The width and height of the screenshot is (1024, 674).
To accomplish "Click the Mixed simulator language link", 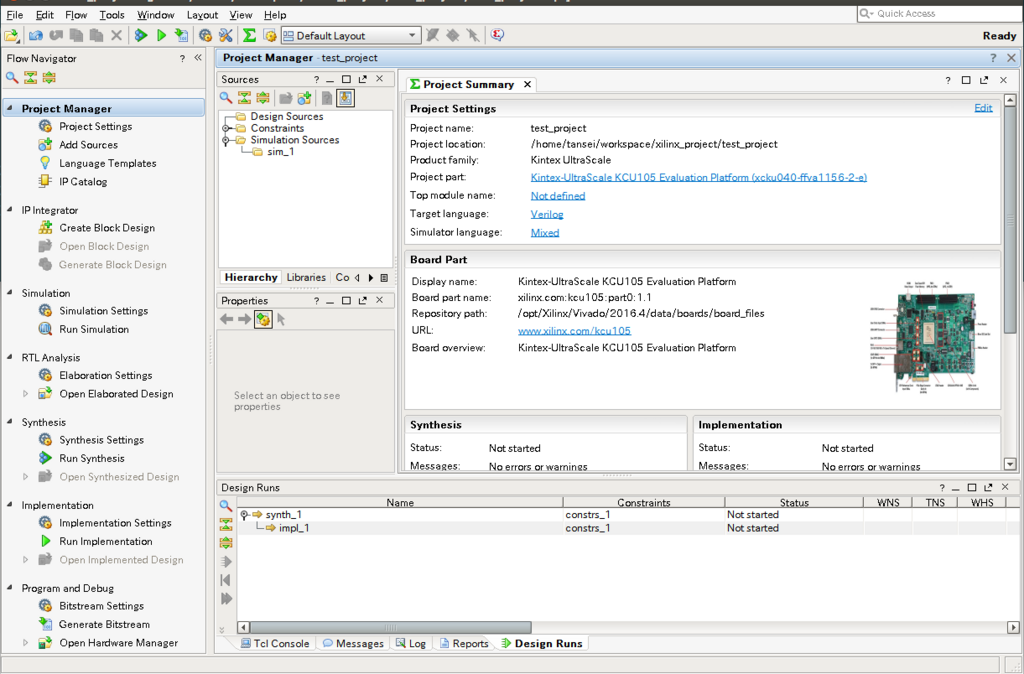I will (545, 232).
